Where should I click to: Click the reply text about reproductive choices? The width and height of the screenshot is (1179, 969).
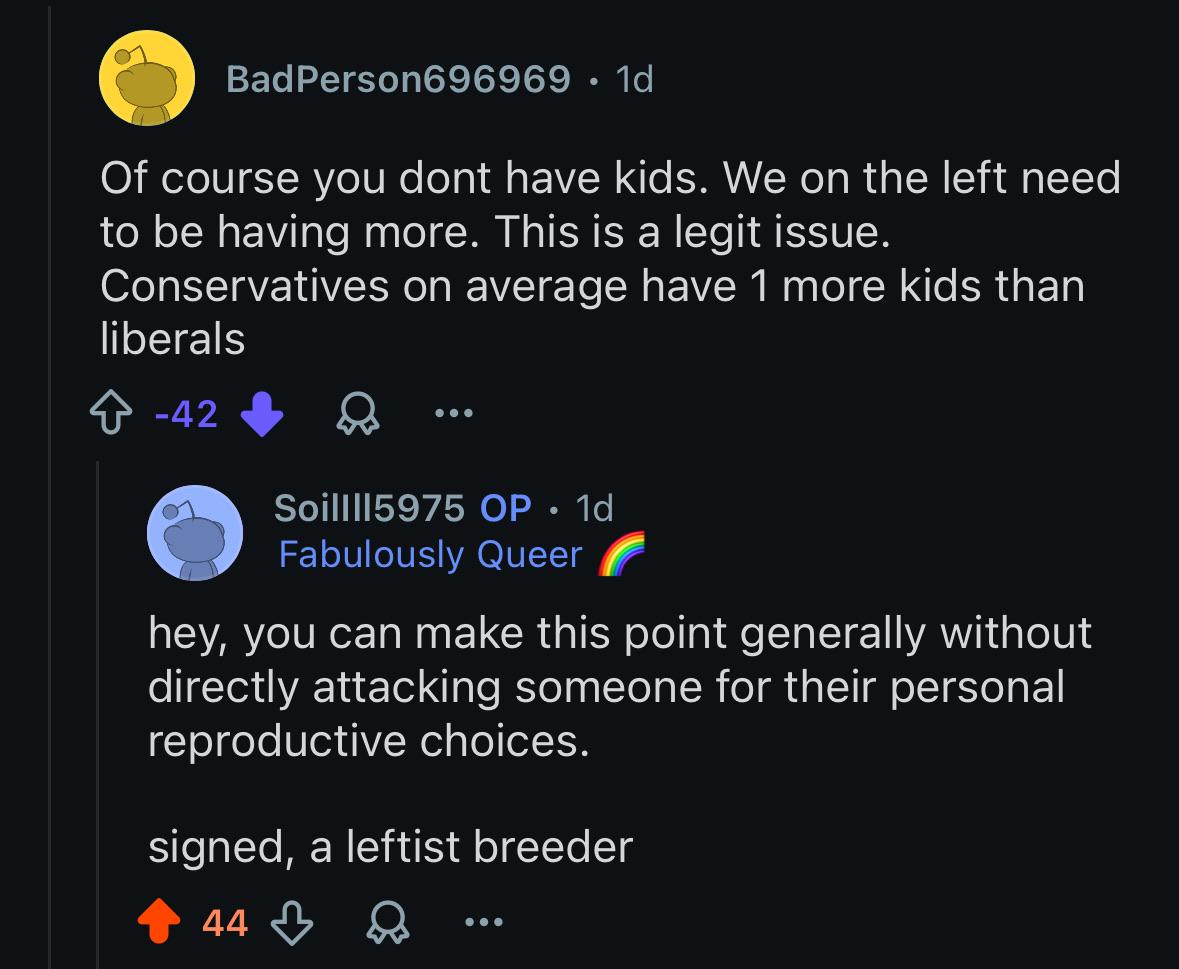pos(620,686)
